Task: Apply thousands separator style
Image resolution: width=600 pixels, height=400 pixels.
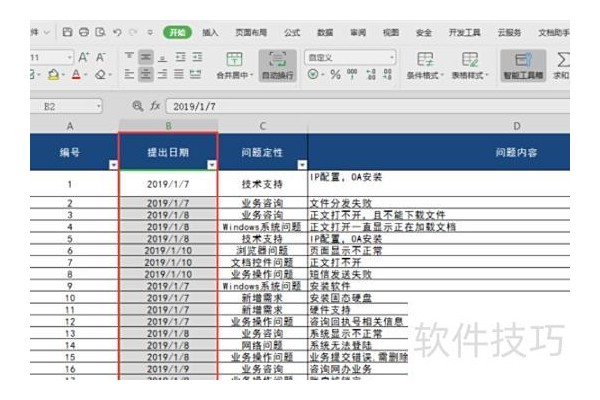Action: coord(352,74)
